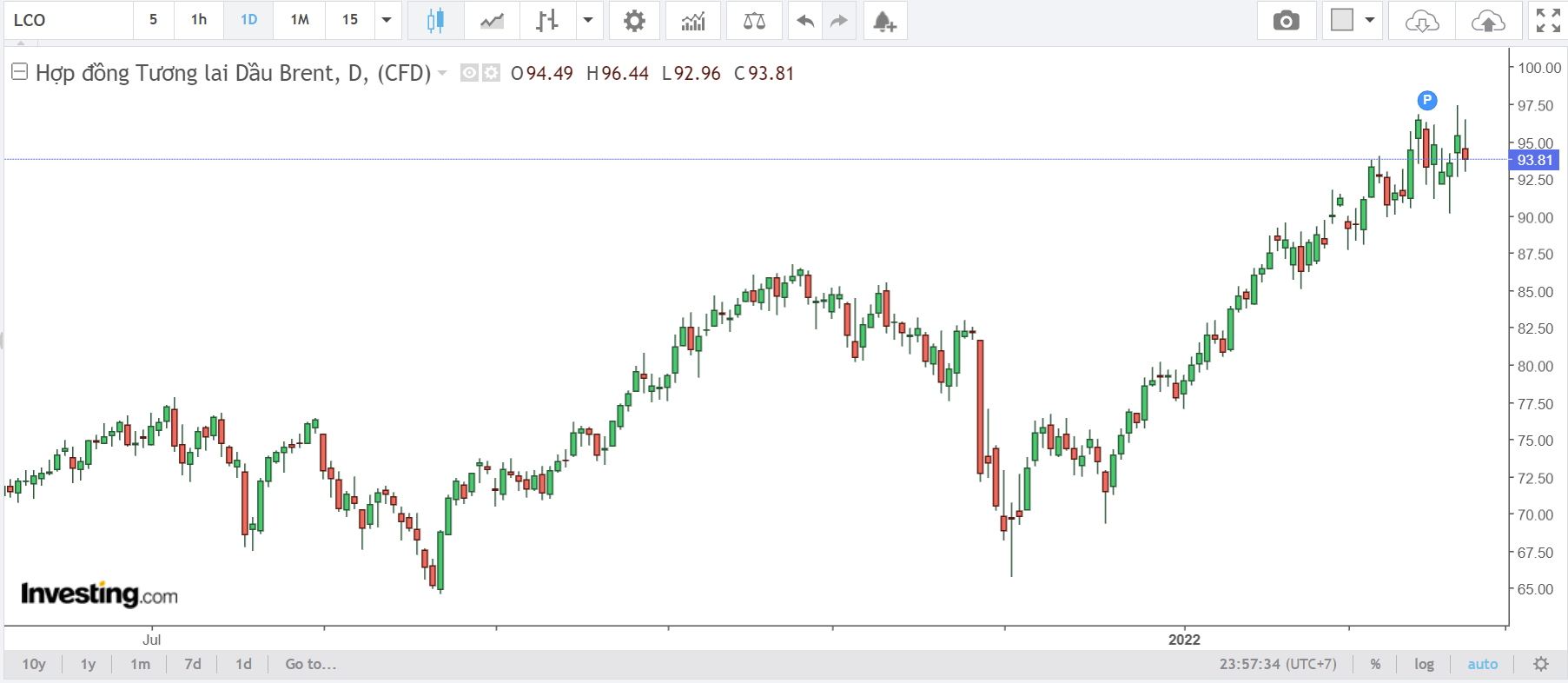Click the open value O 94.49
The height and width of the screenshot is (683, 1568).
tap(542, 73)
